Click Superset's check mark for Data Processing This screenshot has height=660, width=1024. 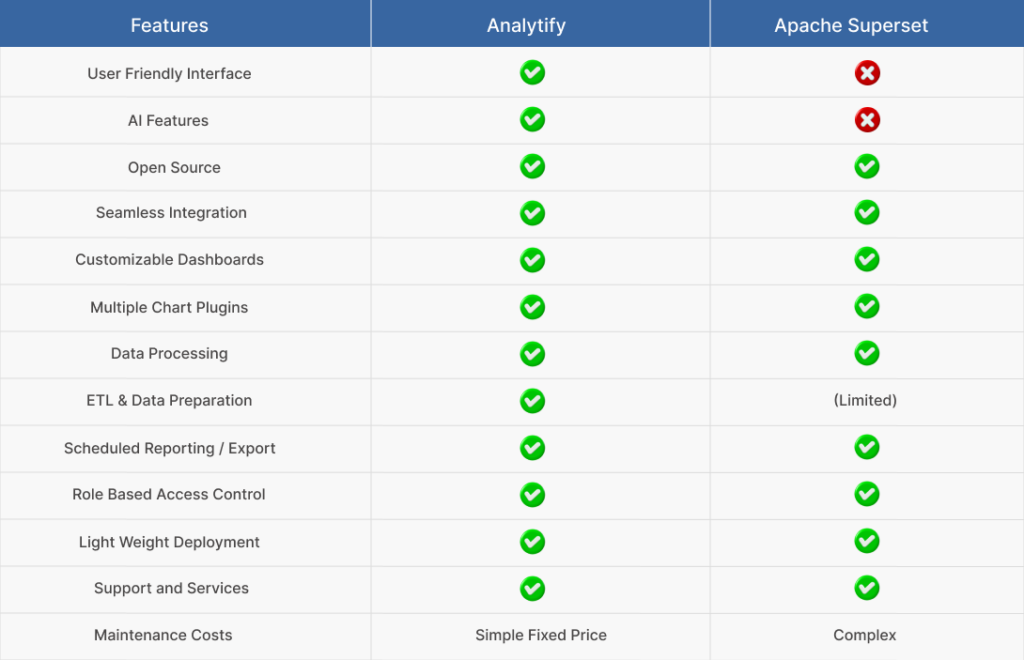pyautogui.click(x=867, y=353)
